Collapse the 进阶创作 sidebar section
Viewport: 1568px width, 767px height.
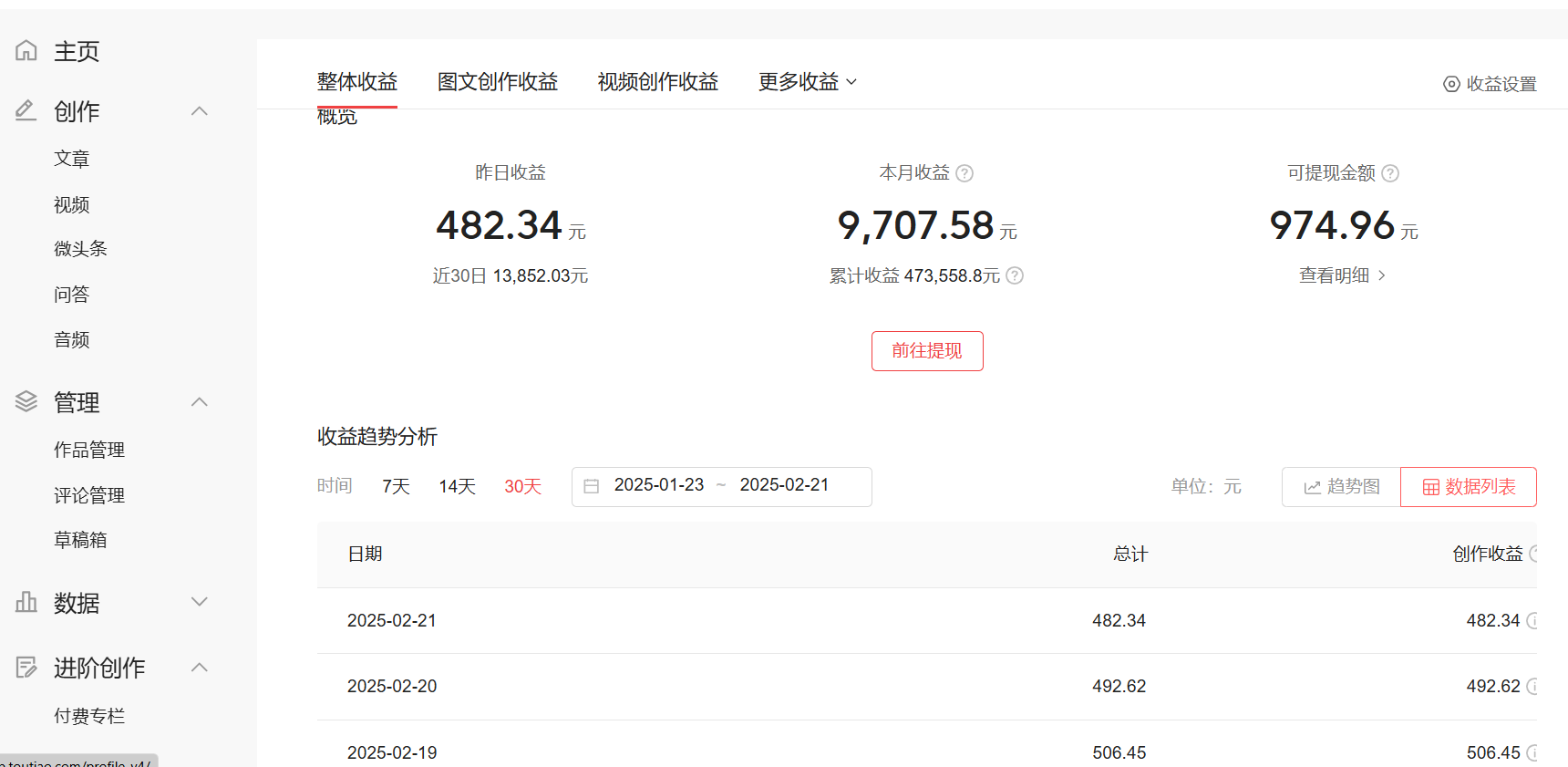[200, 668]
